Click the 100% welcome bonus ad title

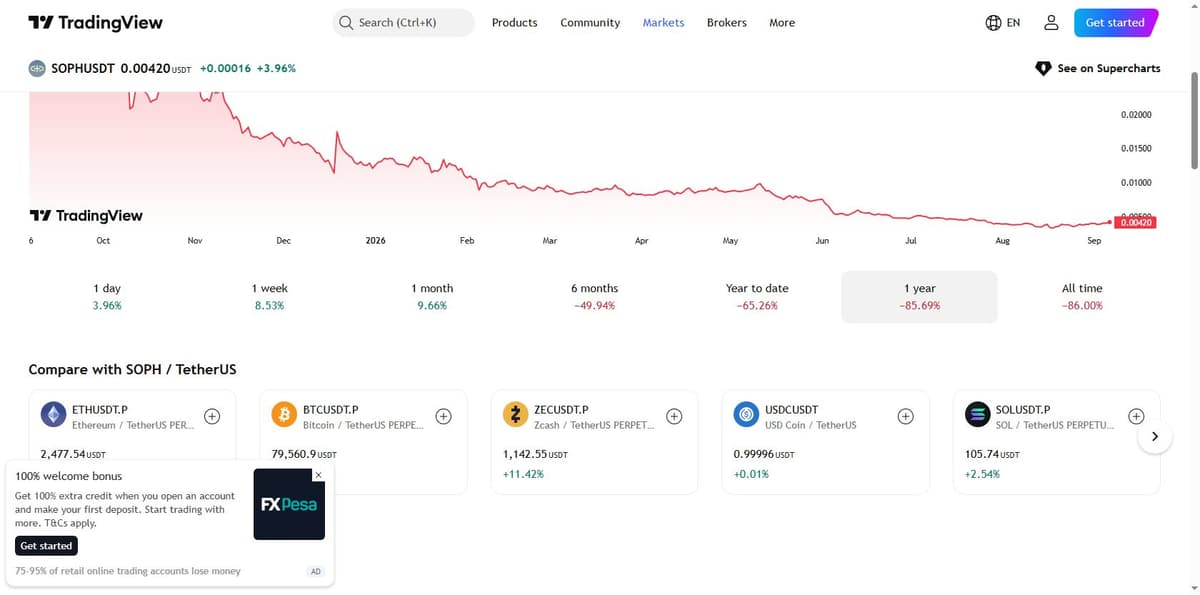[69, 476]
